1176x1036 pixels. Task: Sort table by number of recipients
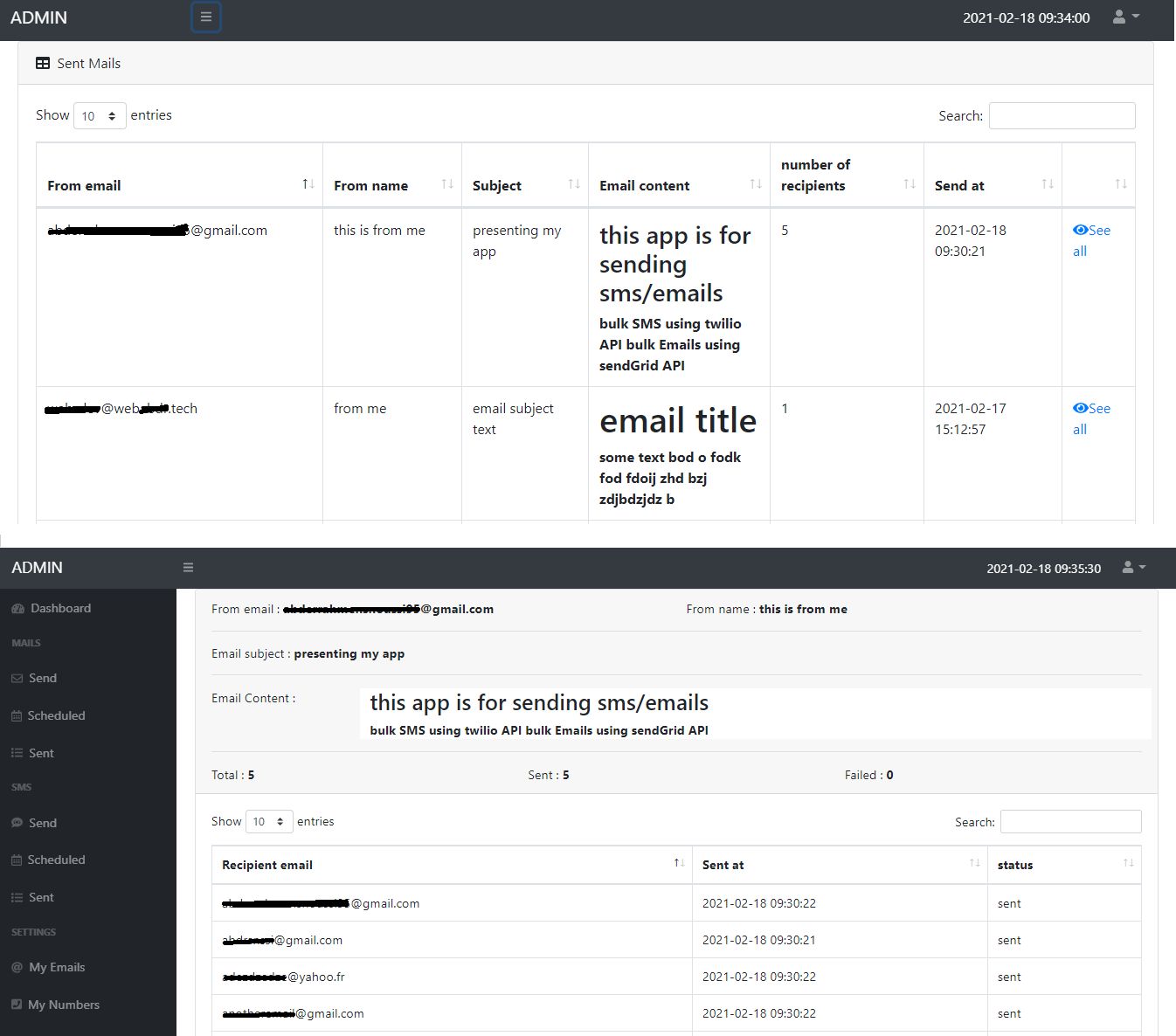coord(909,184)
